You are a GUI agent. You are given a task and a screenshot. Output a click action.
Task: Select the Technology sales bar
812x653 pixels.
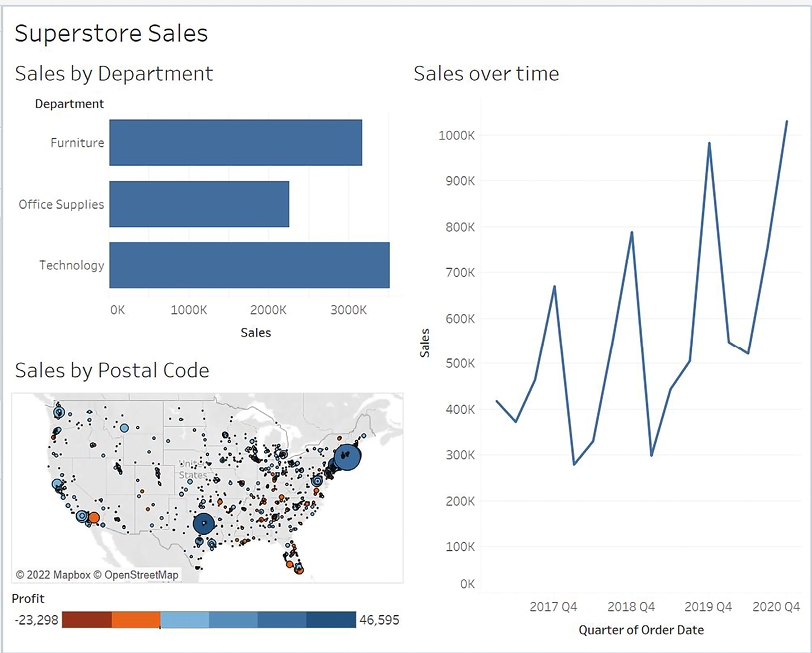click(x=249, y=265)
